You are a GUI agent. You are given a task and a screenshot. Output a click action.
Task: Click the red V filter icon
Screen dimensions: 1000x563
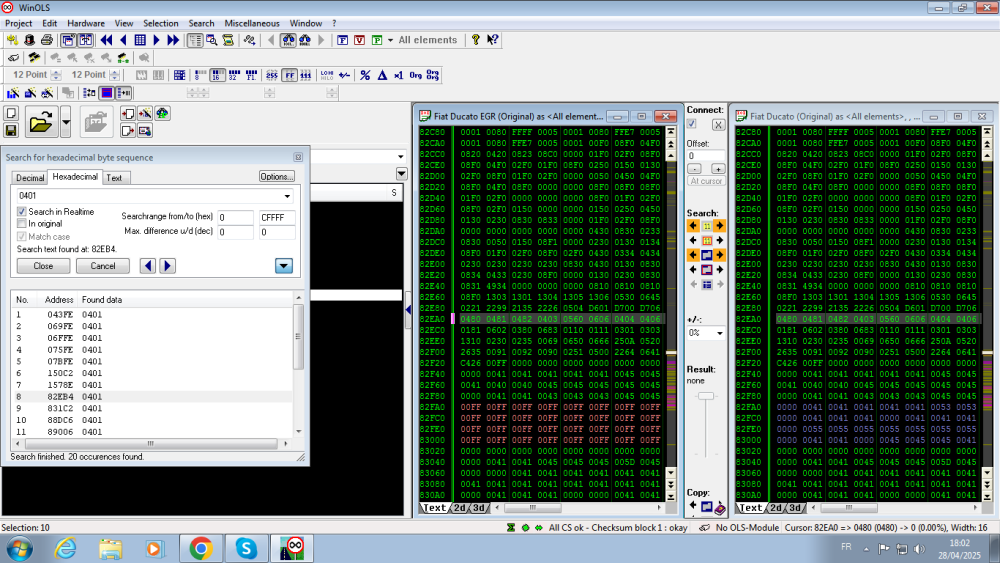359,40
